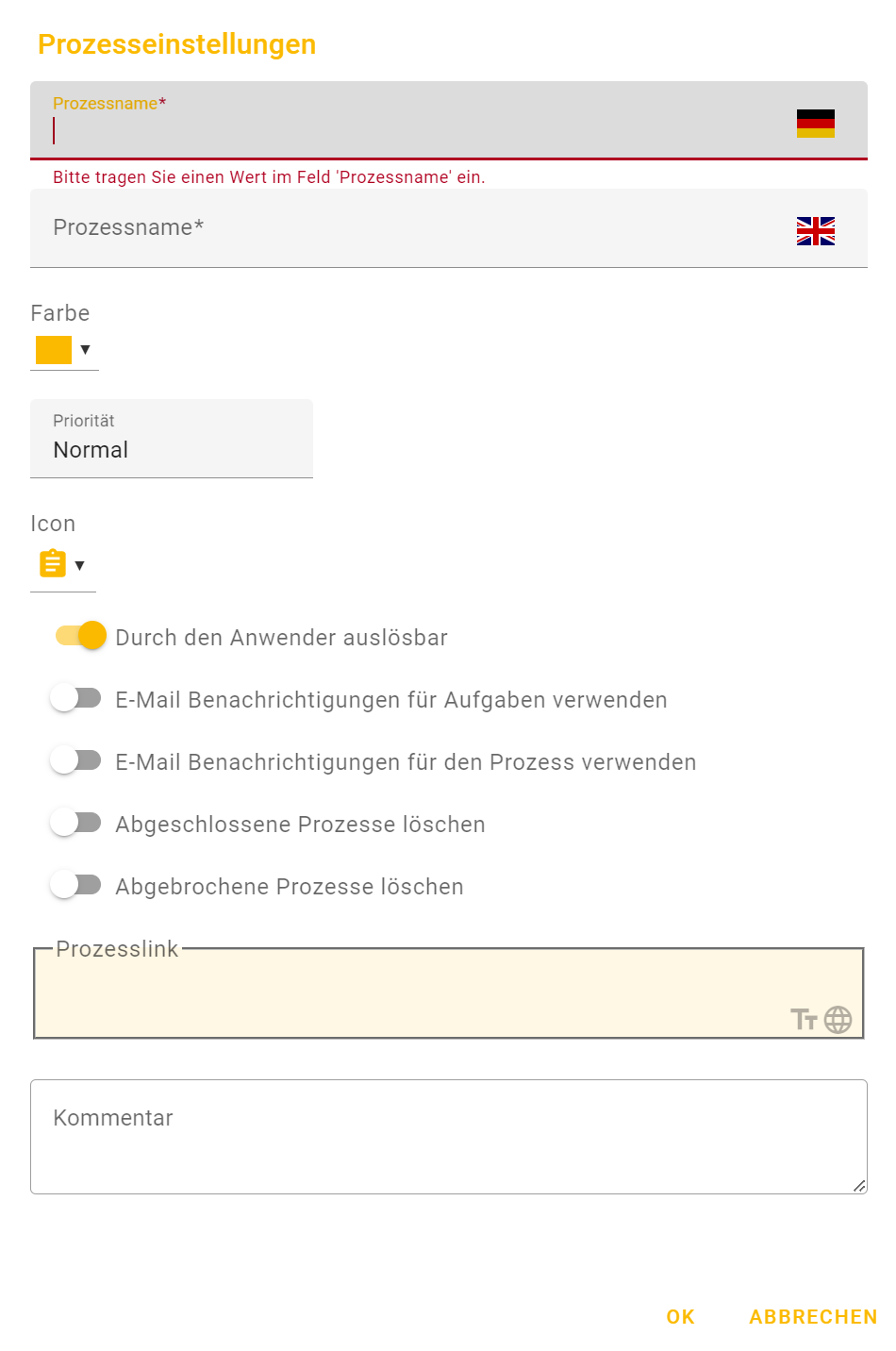This screenshot has width=896, height=1351.
Task: Enable E-Mail Benachrichtigungen für Aufgaben toggle
Action: [x=76, y=698]
